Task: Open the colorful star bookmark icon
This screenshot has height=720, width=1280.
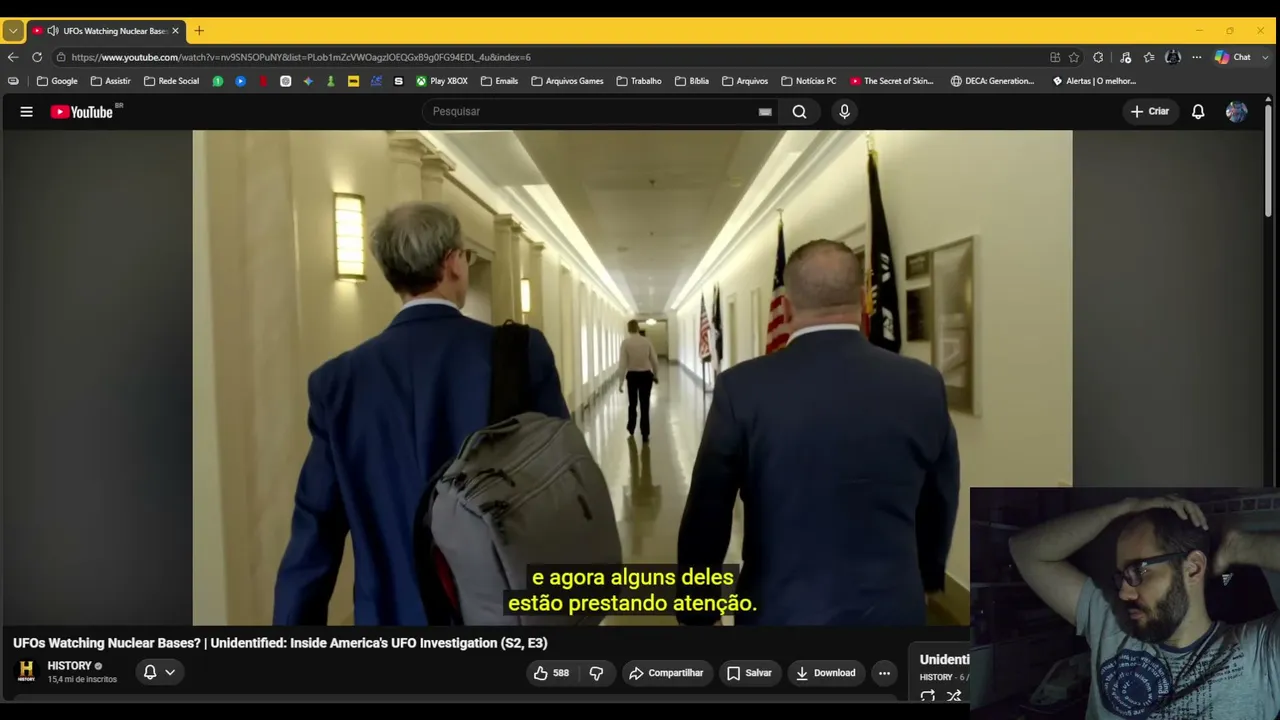Action: tap(308, 81)
